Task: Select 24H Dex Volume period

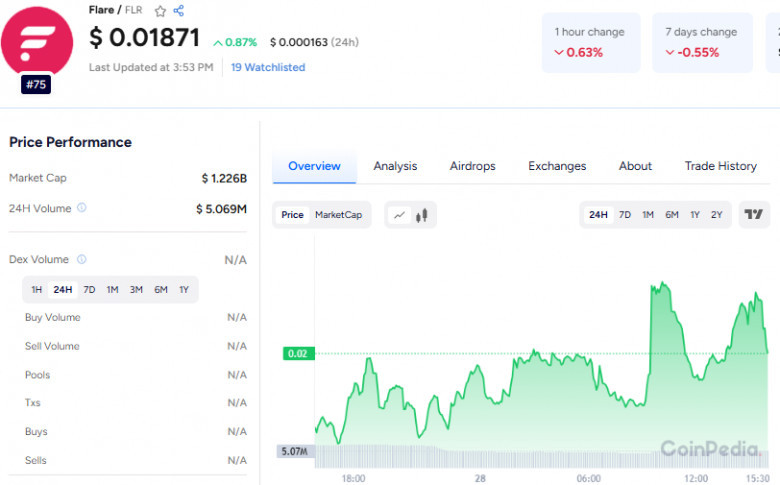Action: 63,290
